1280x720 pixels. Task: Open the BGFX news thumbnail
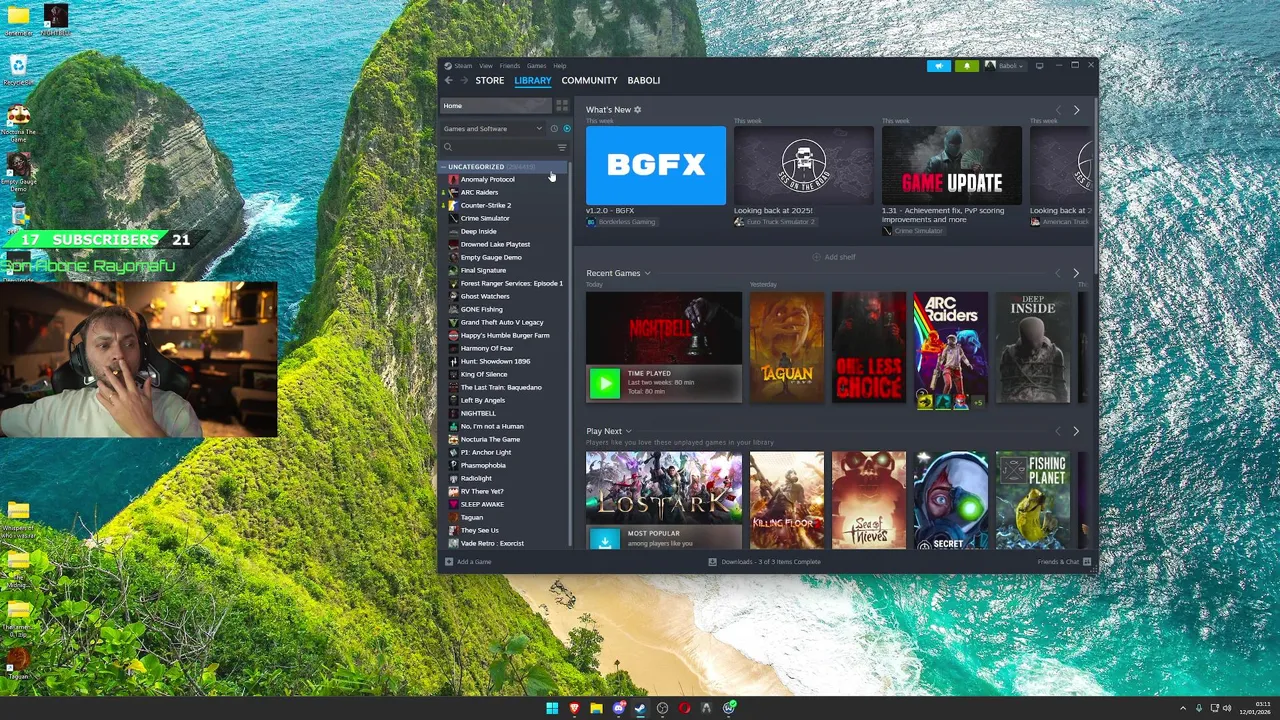click(x=656, y=165)
